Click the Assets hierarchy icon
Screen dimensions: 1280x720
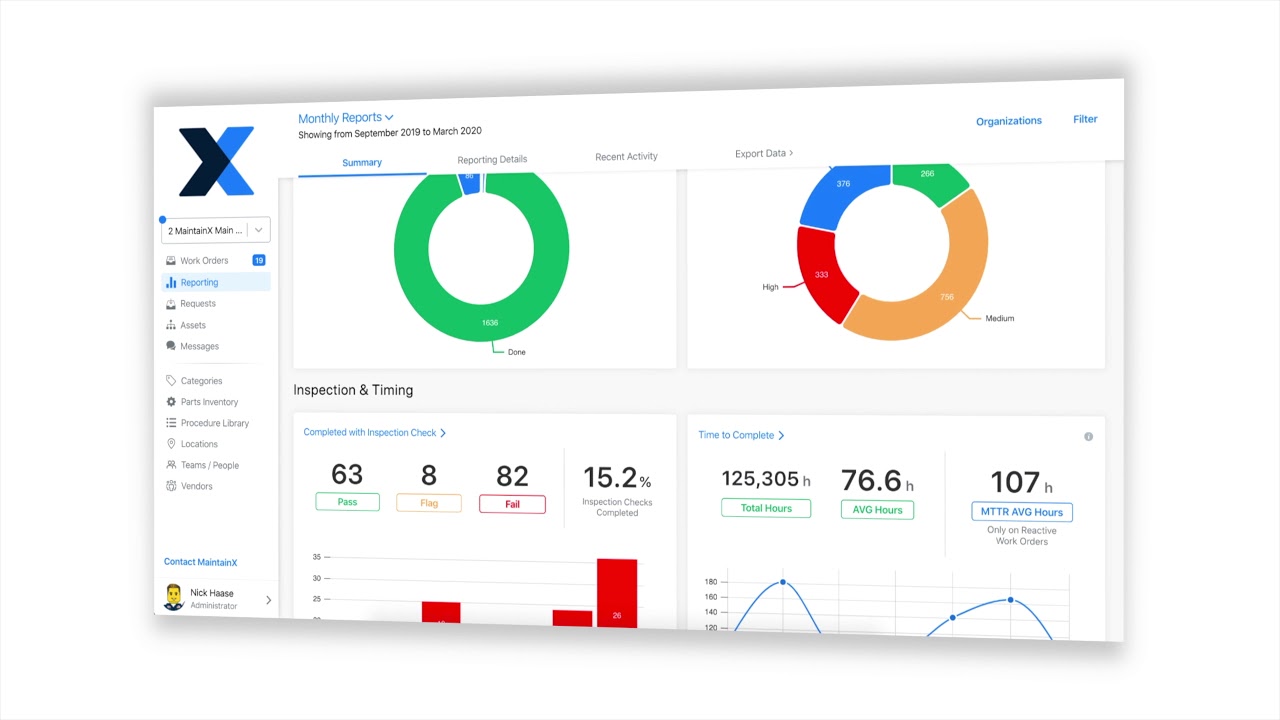171,325
